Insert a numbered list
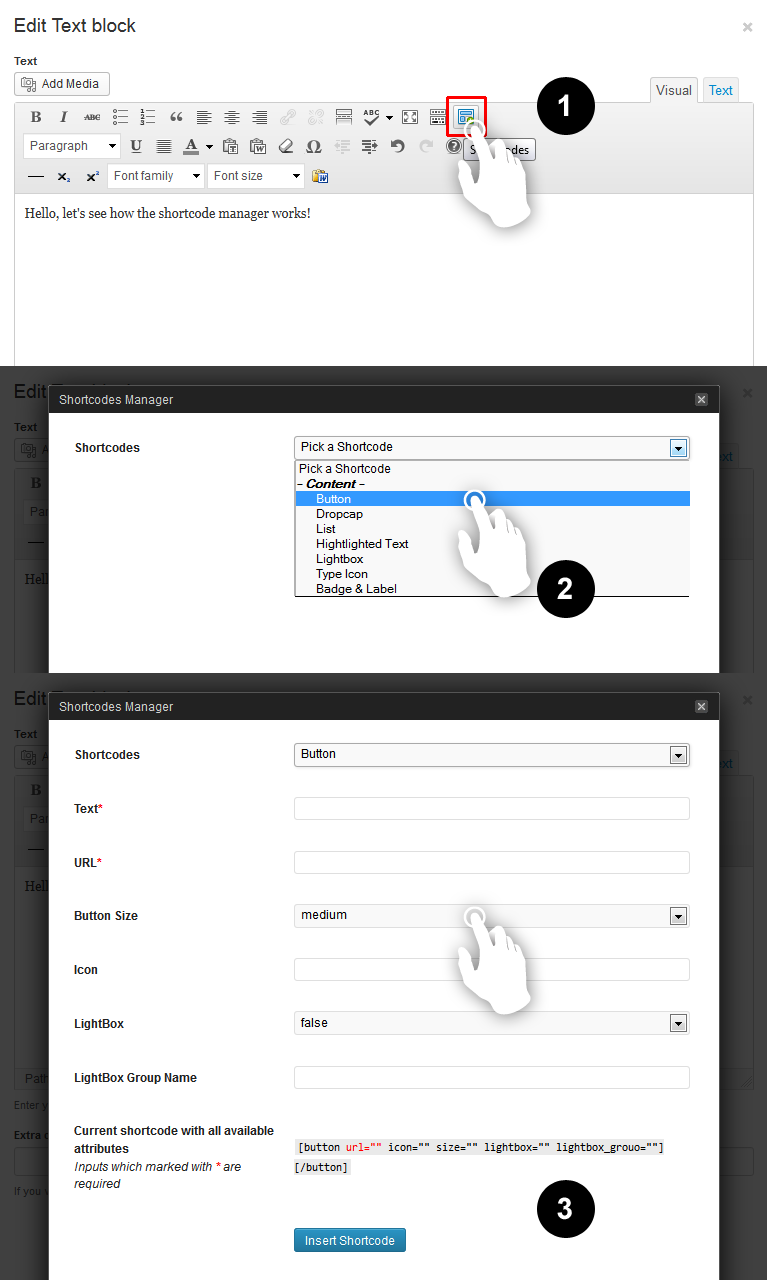 click(148, 117)
